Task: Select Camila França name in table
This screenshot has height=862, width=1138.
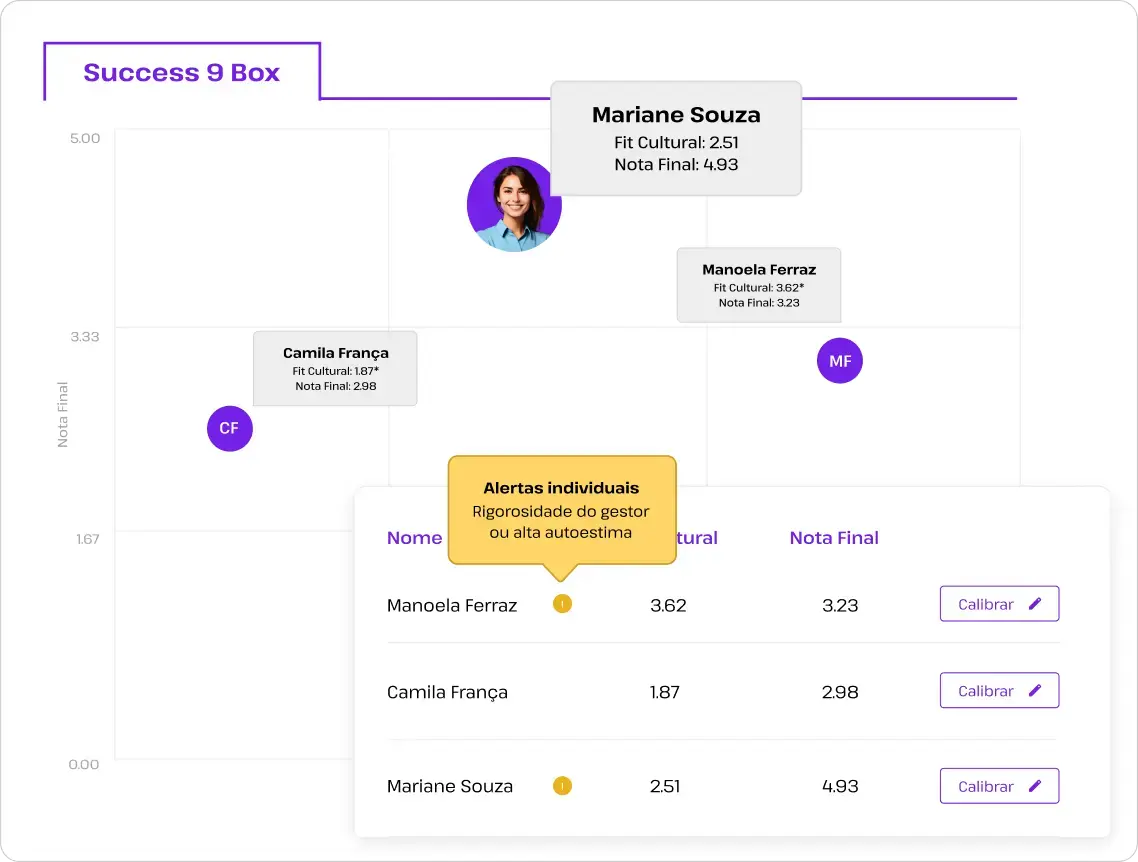Action: [447, 692]
